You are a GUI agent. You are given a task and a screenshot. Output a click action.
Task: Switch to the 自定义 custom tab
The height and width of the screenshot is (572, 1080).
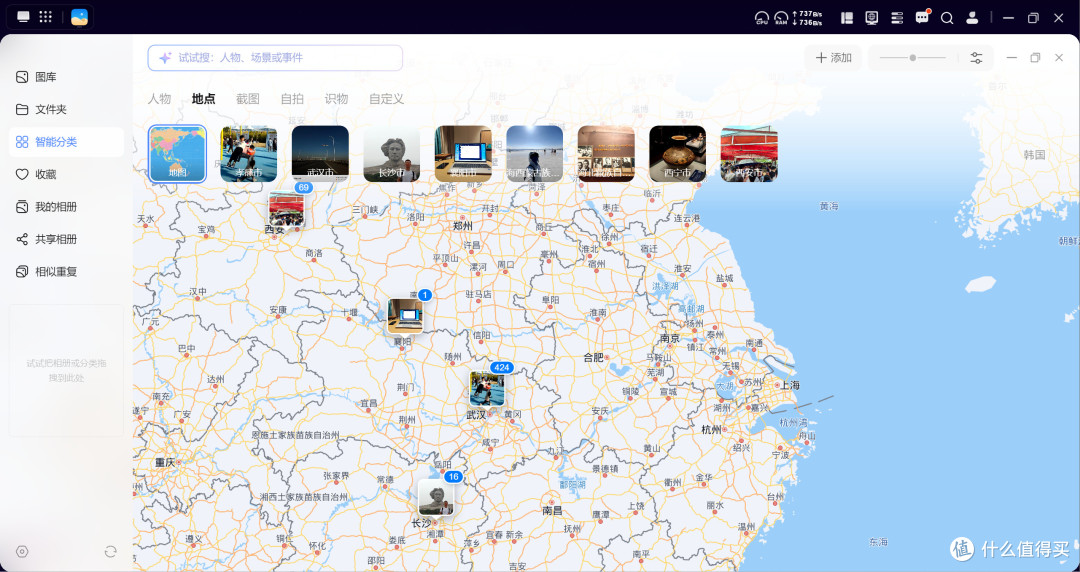(x=386, y=99)
